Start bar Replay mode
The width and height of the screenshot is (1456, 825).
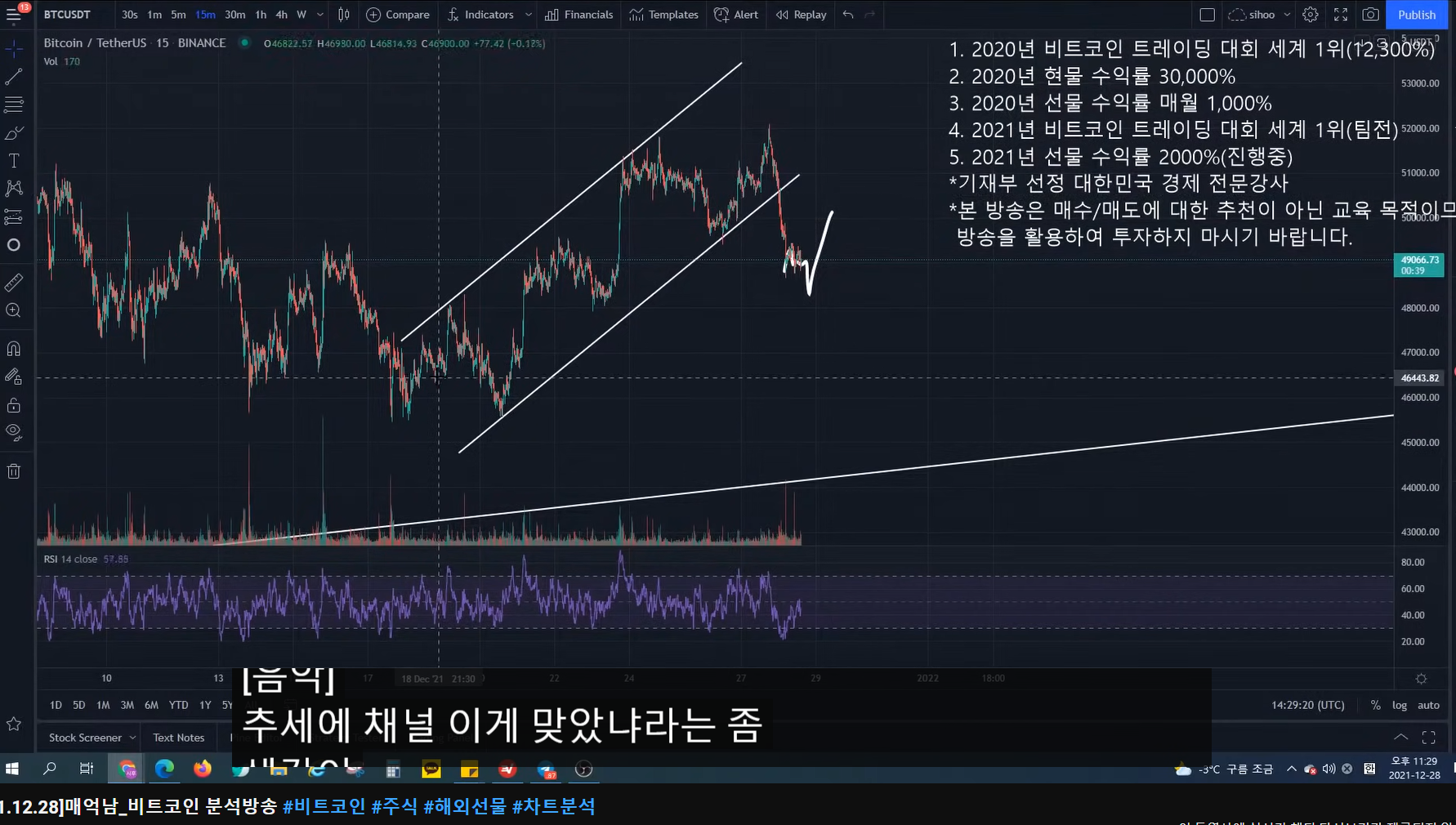pyautogui.click(x=801, y=15)
